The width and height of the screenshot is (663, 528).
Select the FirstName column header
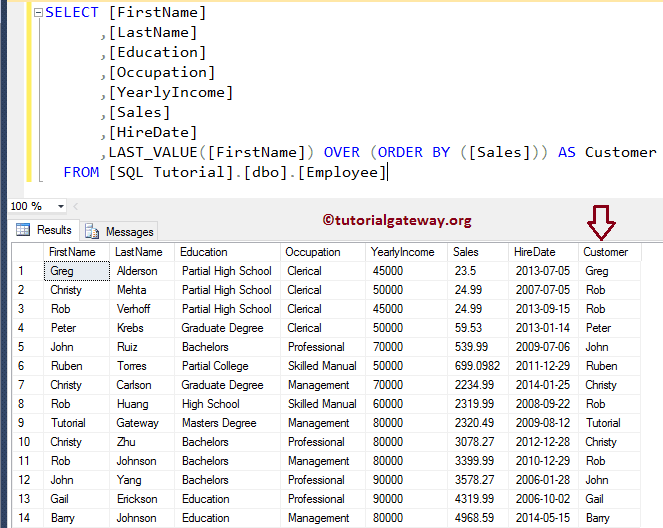click(x=72, y=252)
